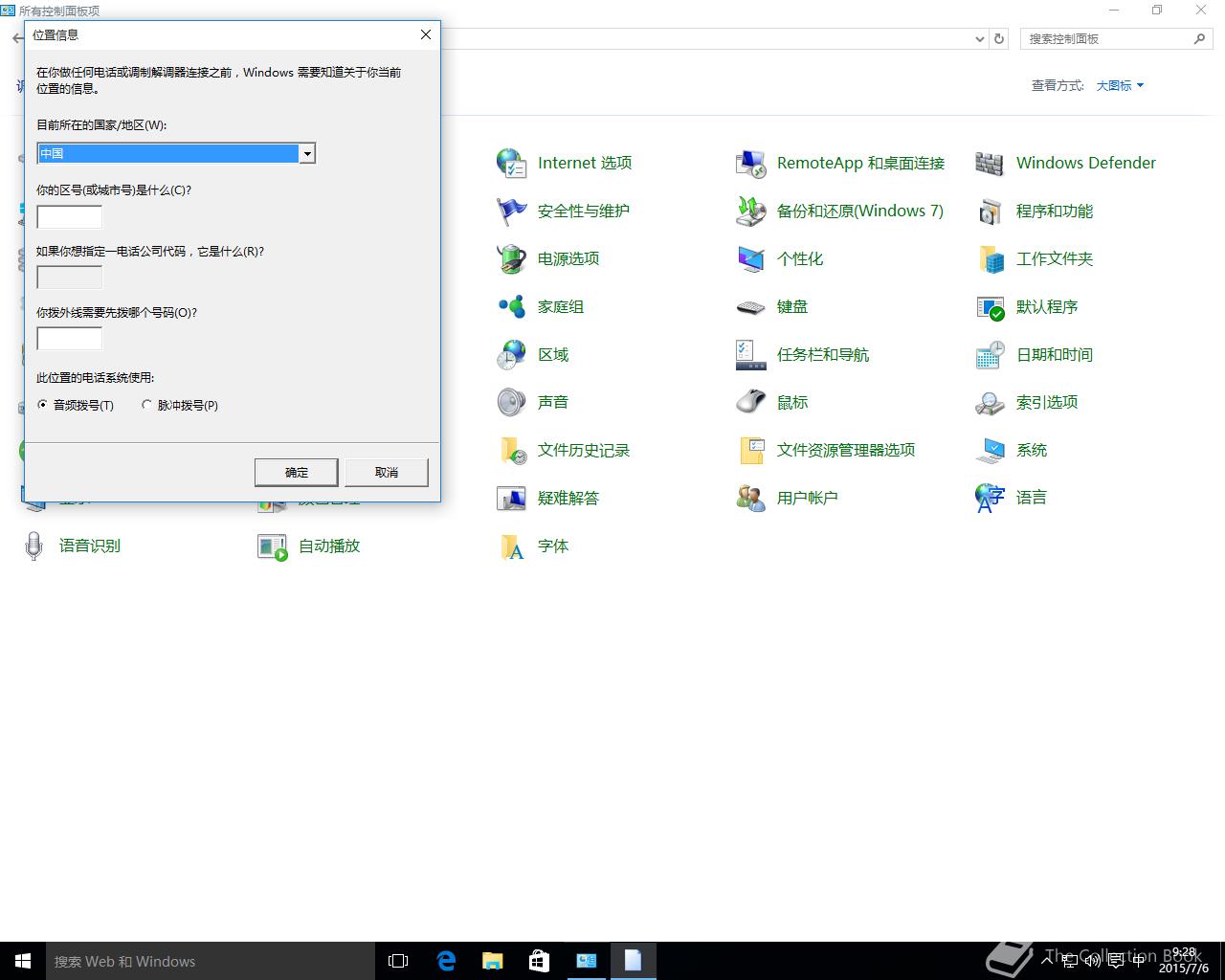
Task: Open 电源选项 battery icon
Action: [511, 258]
